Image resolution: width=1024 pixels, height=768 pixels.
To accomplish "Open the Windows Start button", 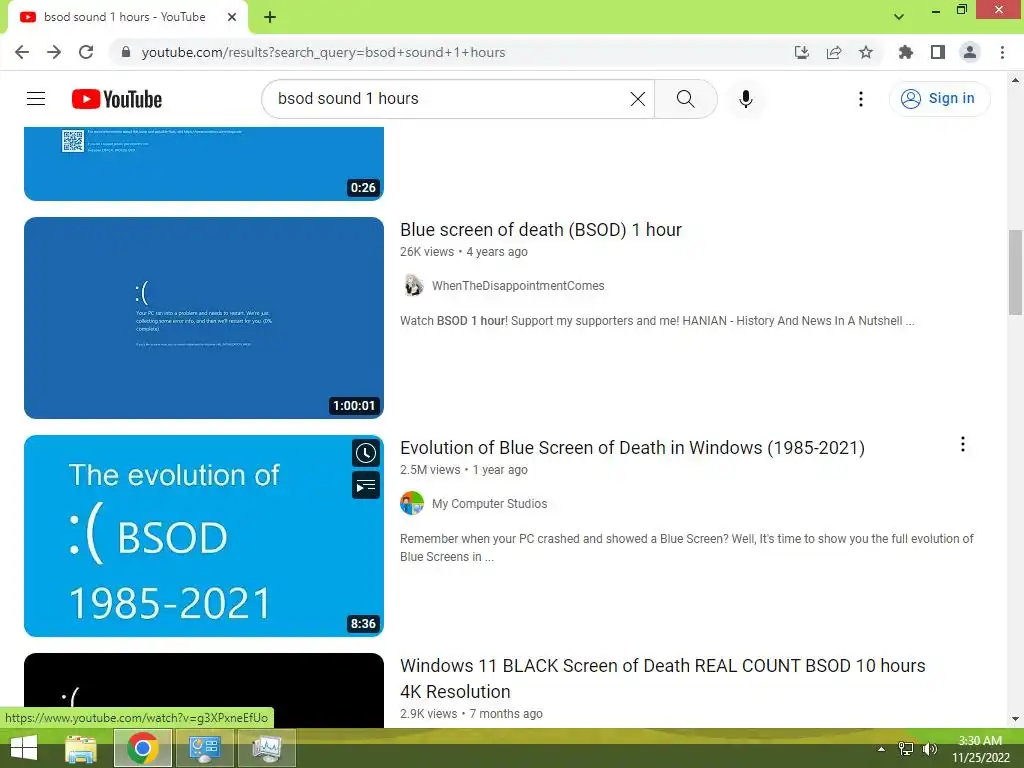I will pyautogui.click(x=24, y=748).
